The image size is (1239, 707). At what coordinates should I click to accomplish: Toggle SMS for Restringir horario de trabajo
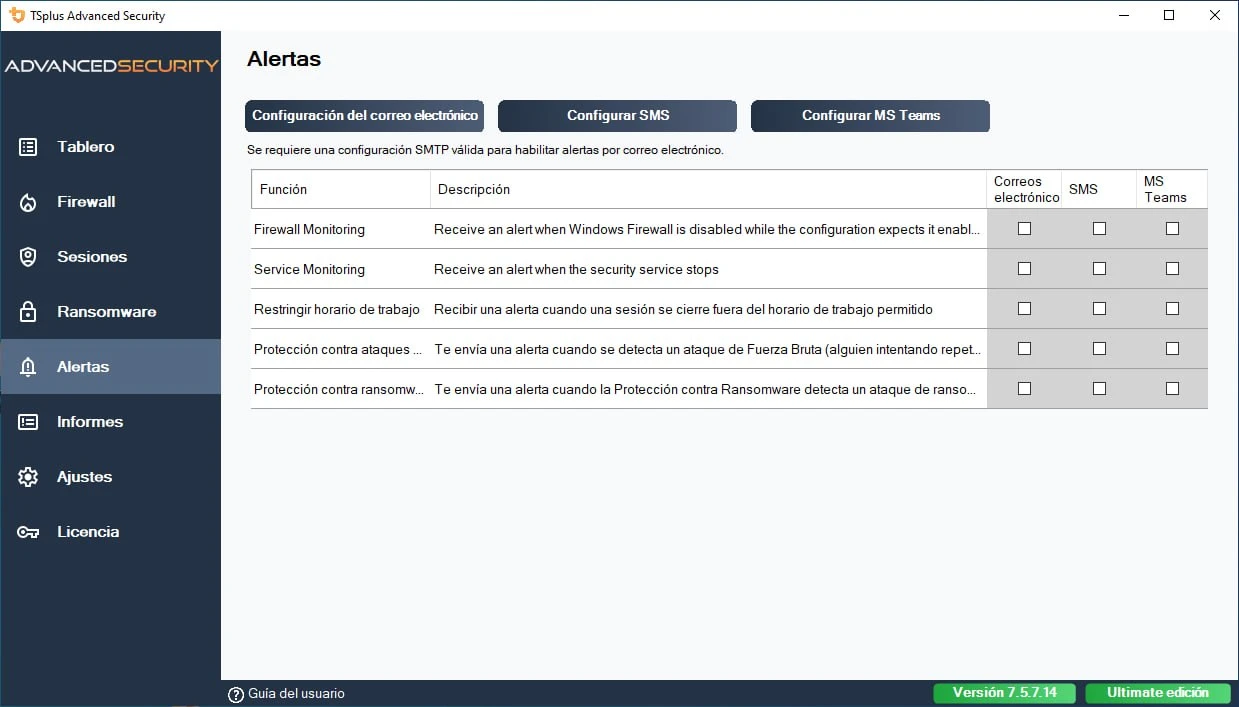(1099, 309)
